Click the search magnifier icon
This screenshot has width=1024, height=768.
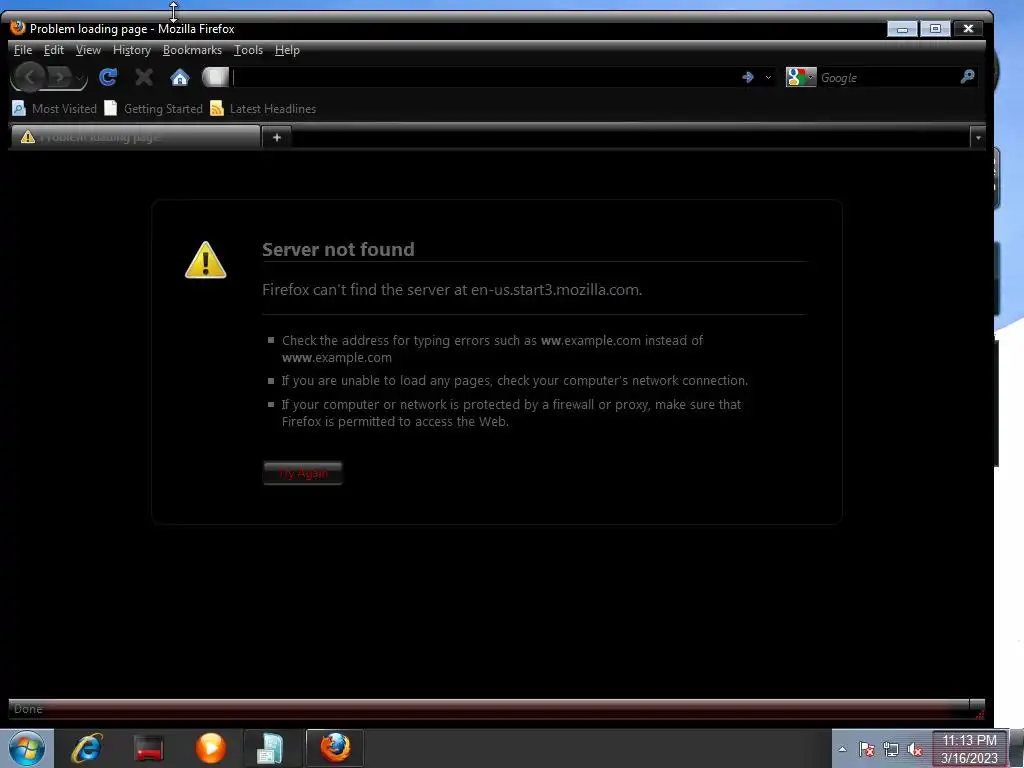click(967, 77)
